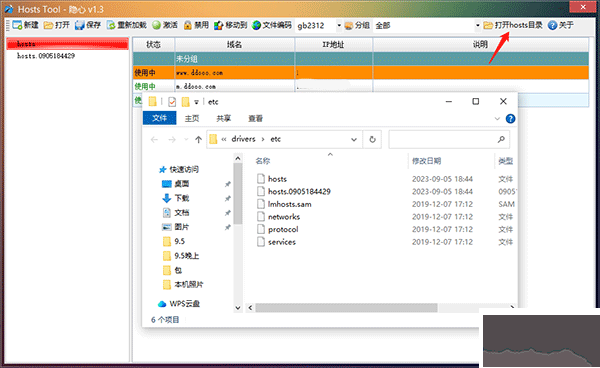
Task: Open the recent locations dropdown arrow
Action: coord(186,140)
